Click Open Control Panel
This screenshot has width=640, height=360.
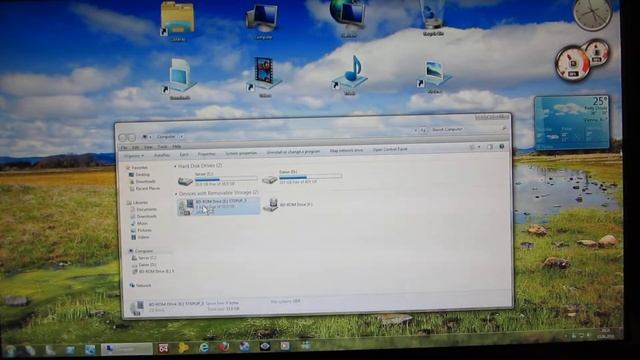coord(390,149)
